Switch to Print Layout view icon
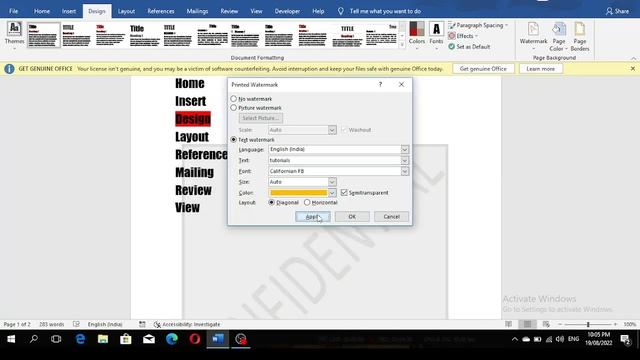The image size is (640, 360). click(527, 324)
